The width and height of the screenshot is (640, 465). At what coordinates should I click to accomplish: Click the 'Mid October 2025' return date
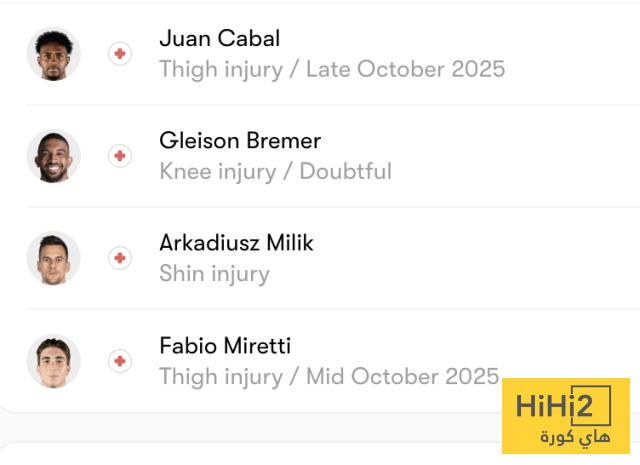tap(402, 376)
